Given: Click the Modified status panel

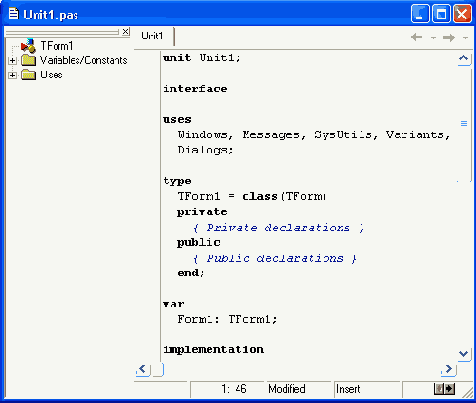Looking at the screenshot, I should tap(287, 389).
